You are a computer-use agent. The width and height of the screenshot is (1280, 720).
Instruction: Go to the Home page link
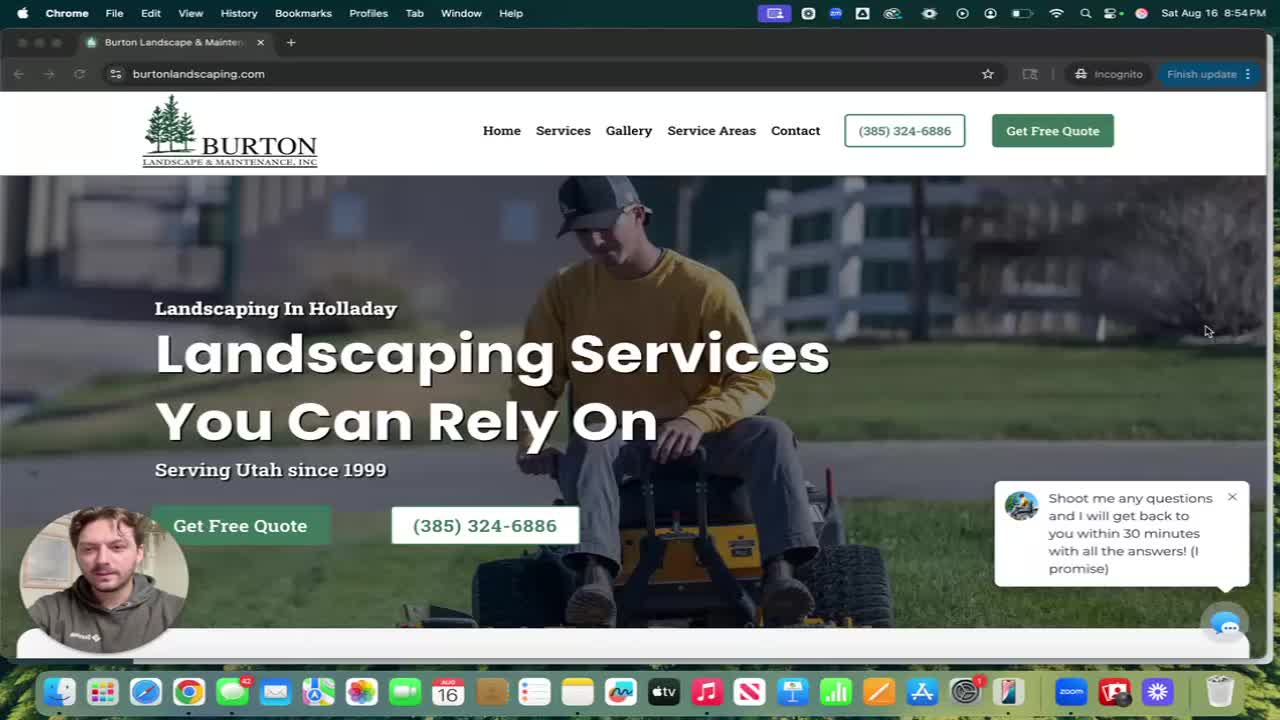tap(502, 131)
